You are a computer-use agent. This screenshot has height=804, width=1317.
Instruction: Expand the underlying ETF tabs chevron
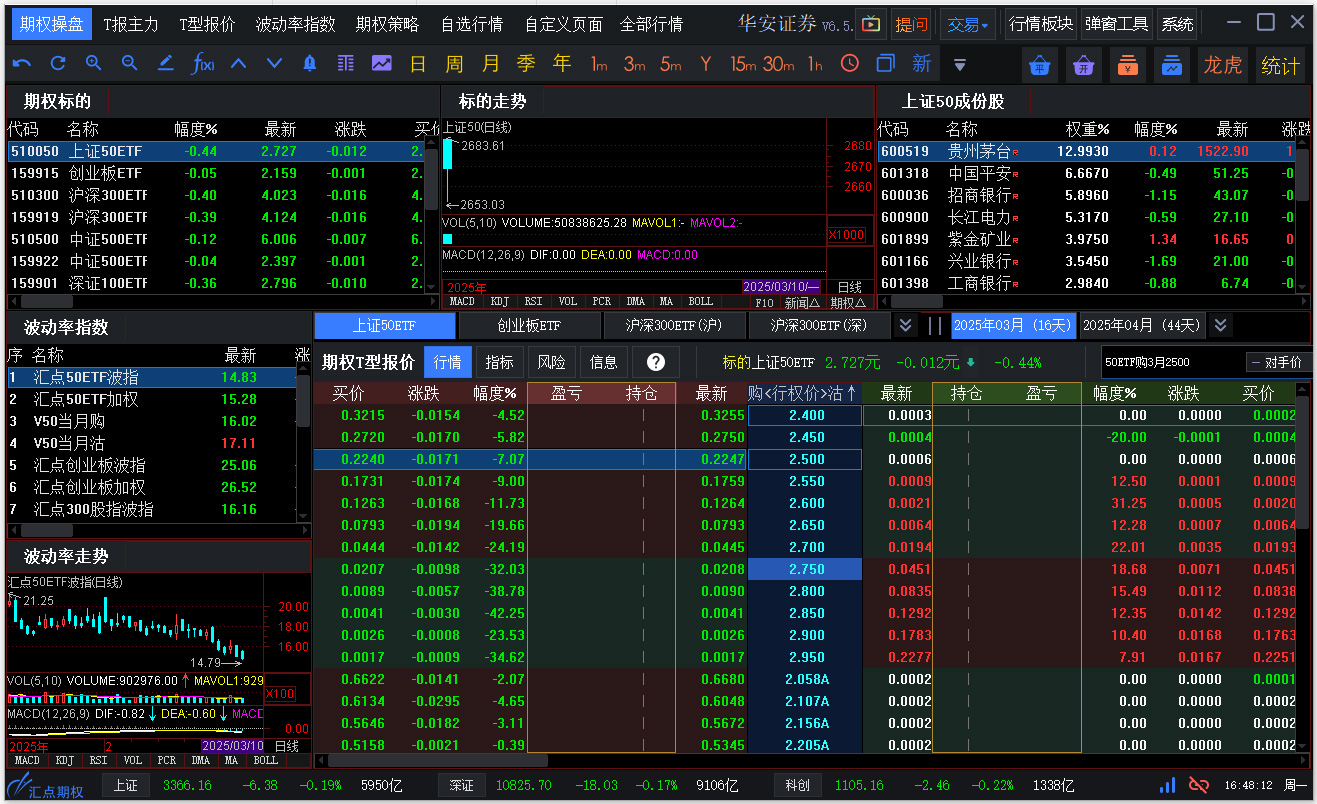[905, 325]
